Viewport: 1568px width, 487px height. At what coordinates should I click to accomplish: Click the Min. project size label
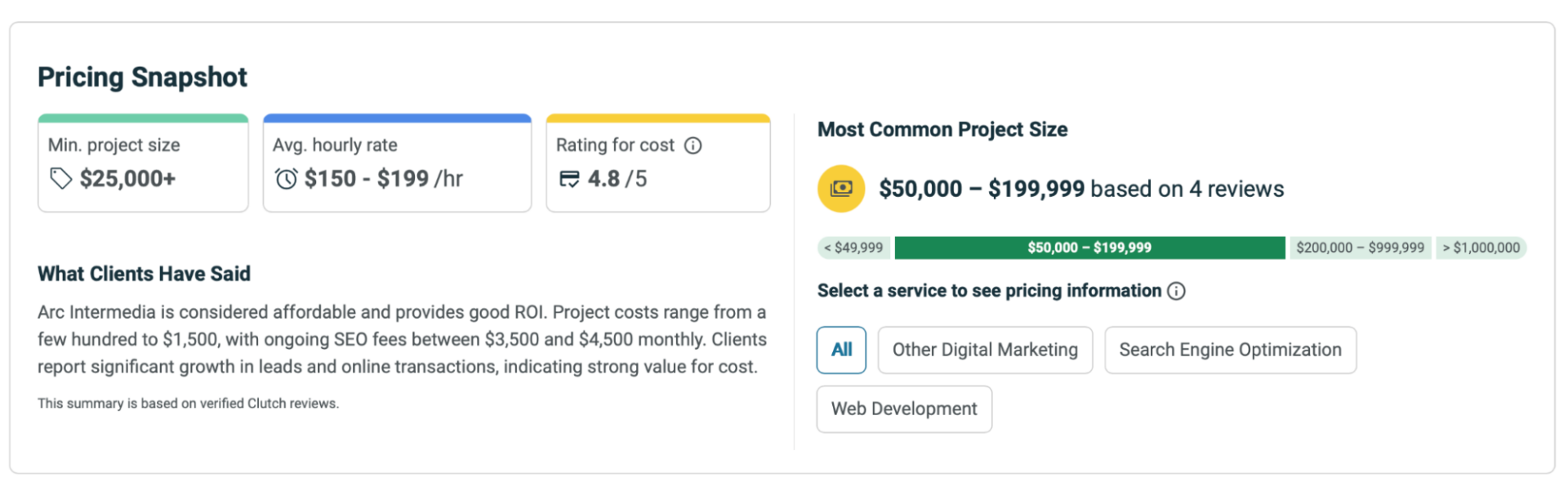coord(114,145)
